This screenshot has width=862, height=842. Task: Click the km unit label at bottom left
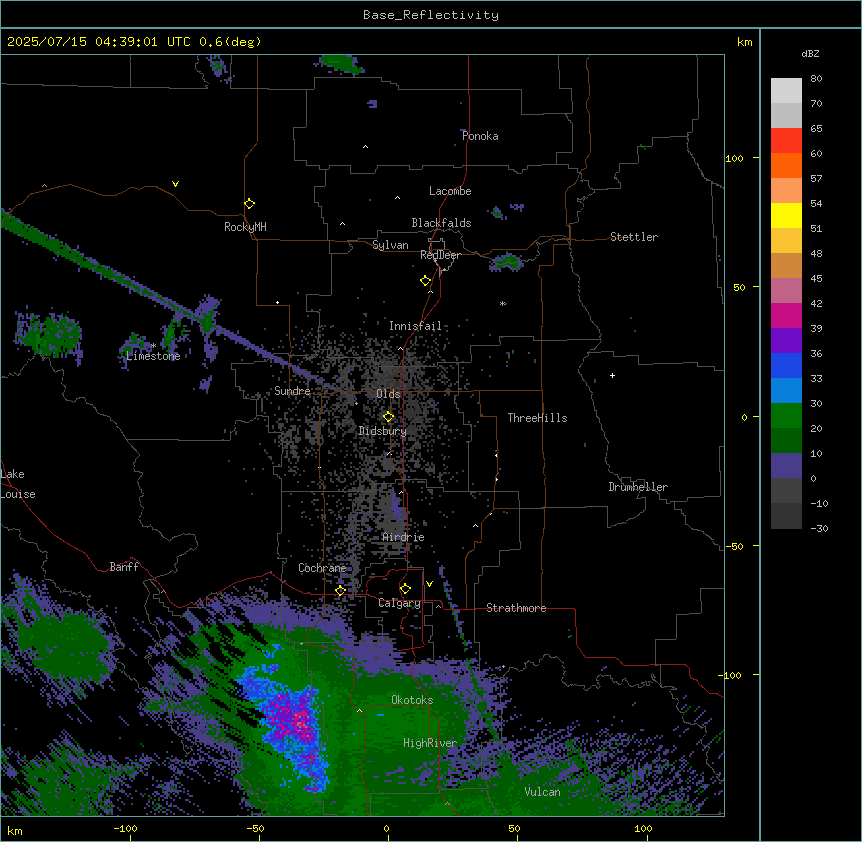(15, 830)
